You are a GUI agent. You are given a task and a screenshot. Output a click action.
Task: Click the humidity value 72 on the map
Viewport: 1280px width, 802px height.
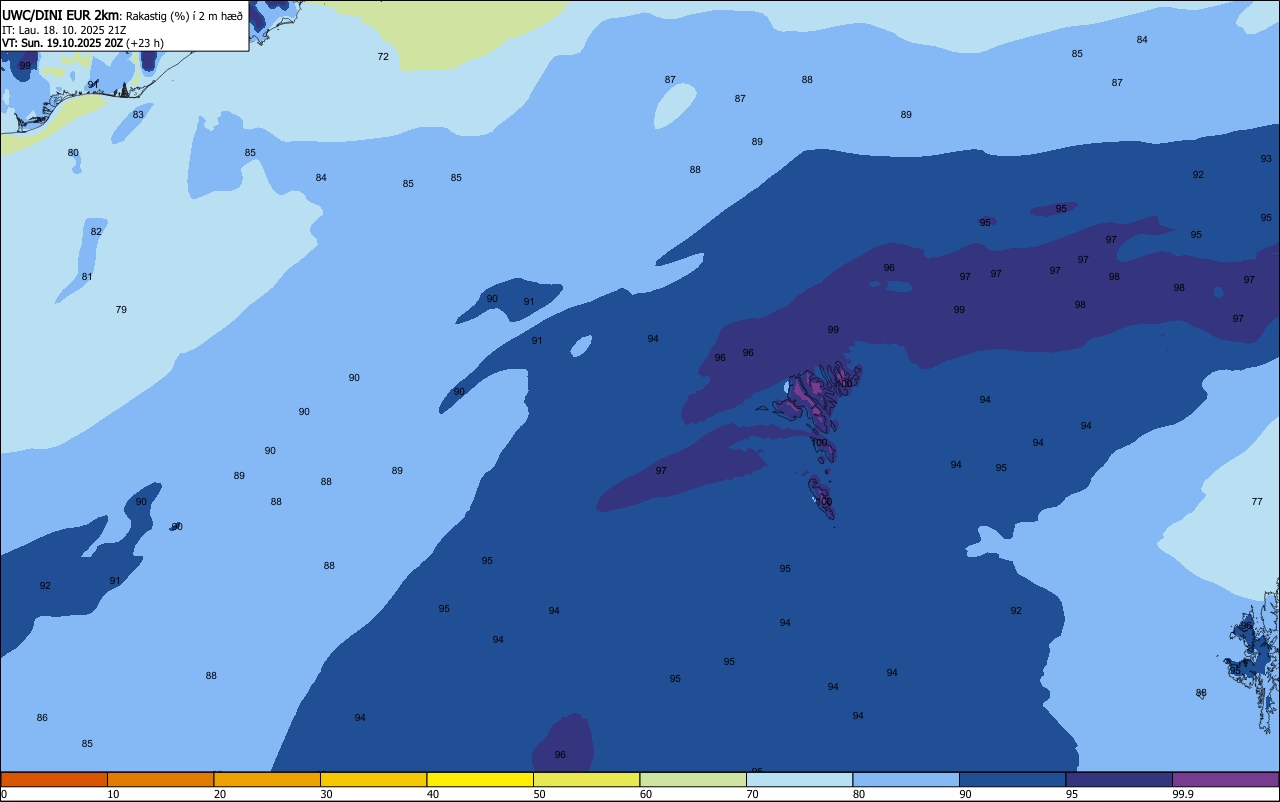(x=383, y=57)
